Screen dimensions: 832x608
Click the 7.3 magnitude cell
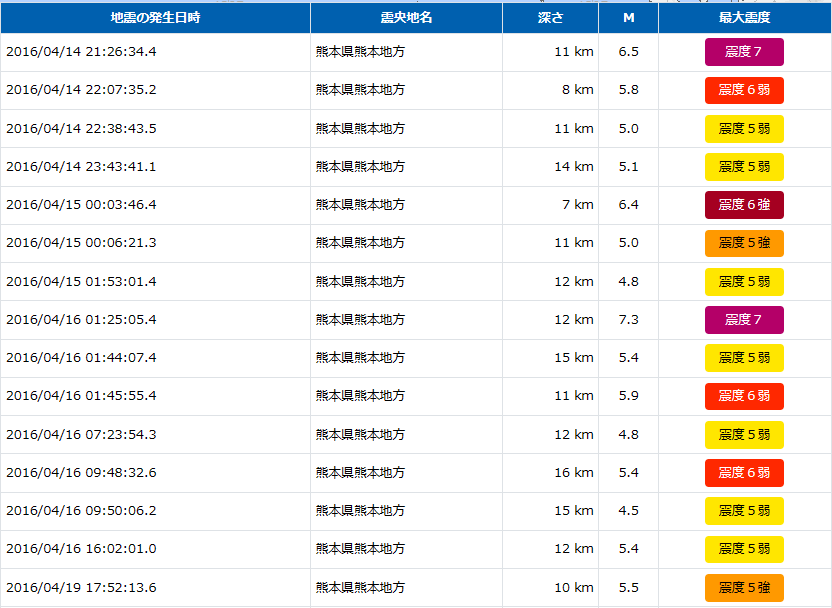tap(629, 320)
